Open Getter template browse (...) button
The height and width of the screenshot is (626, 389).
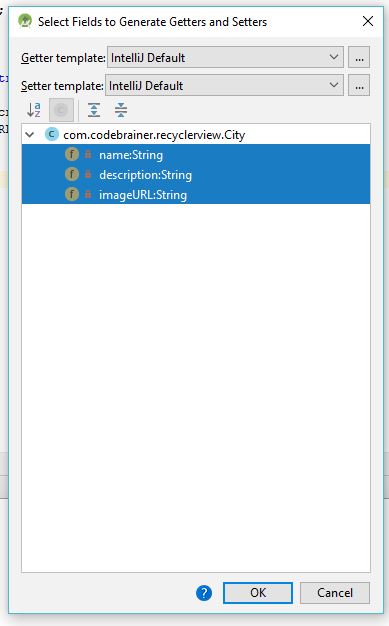click(359, 57)
